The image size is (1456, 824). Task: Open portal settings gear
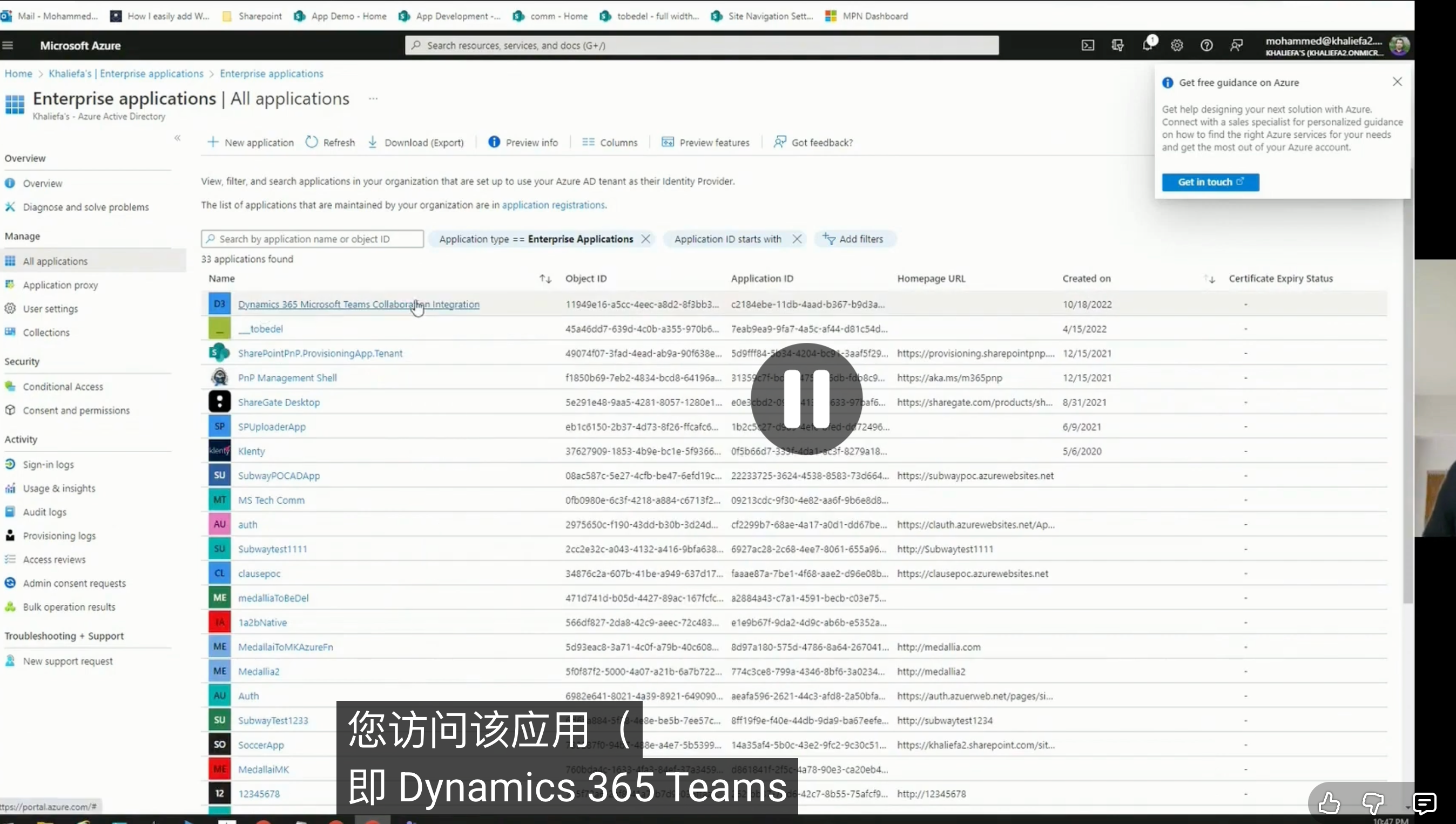click(1177, 45)
